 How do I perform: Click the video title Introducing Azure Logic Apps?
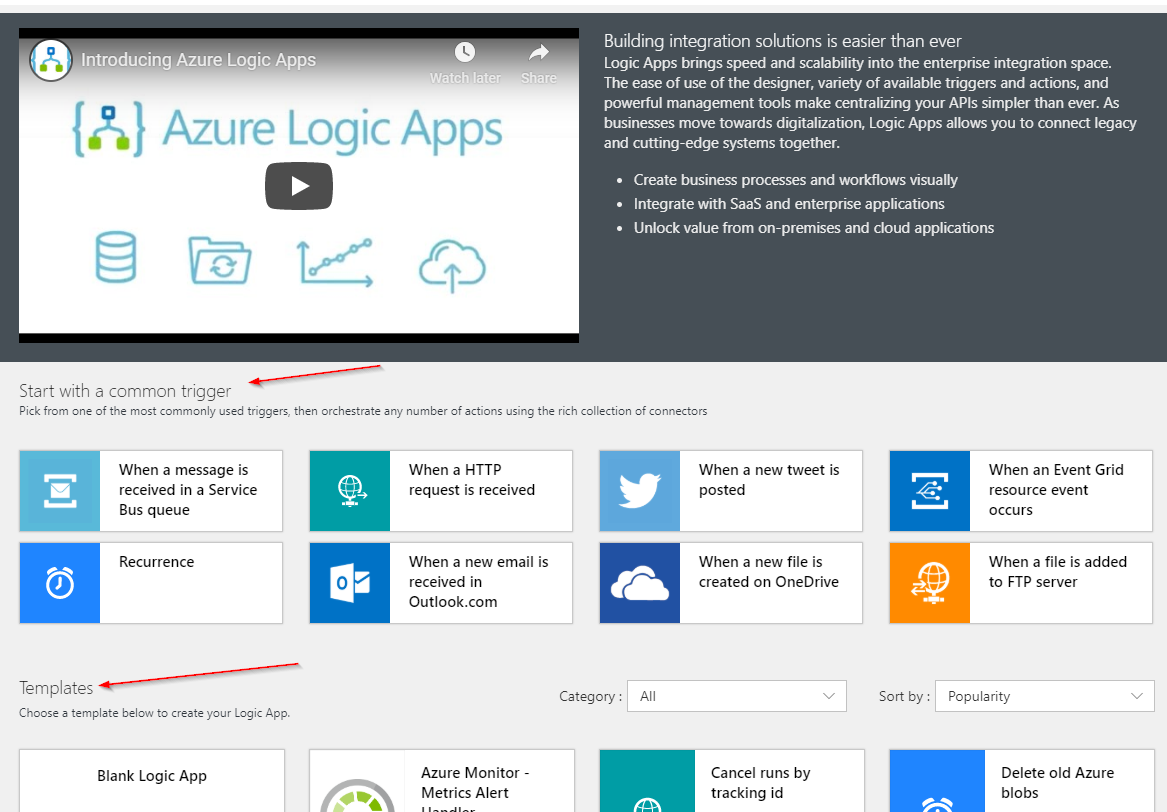pos(198,60)
